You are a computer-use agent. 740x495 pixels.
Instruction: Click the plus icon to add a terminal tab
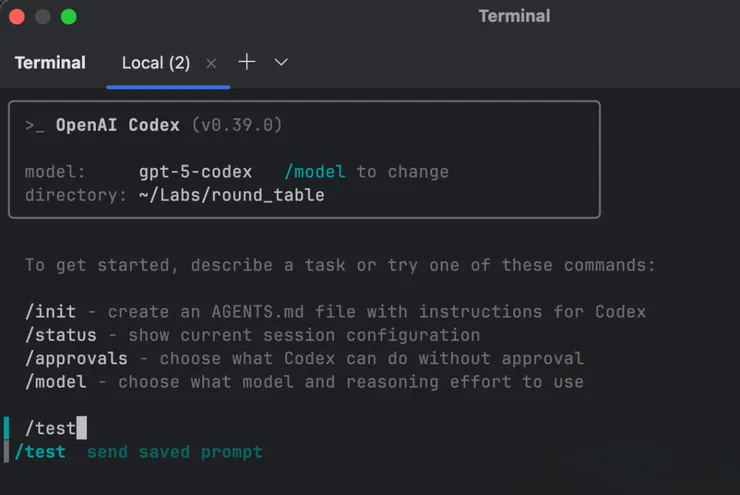coord(247,62)
